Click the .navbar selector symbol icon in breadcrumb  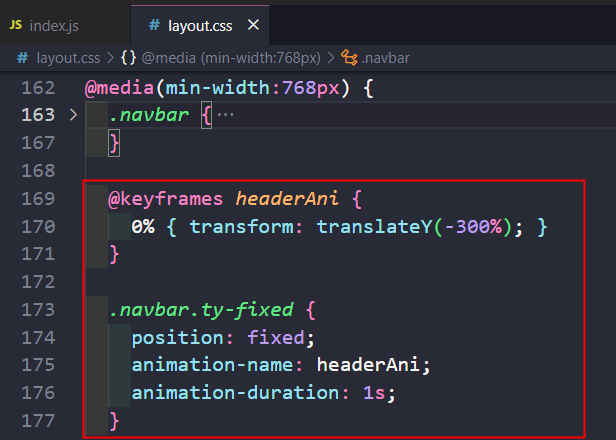pos(349,57)
